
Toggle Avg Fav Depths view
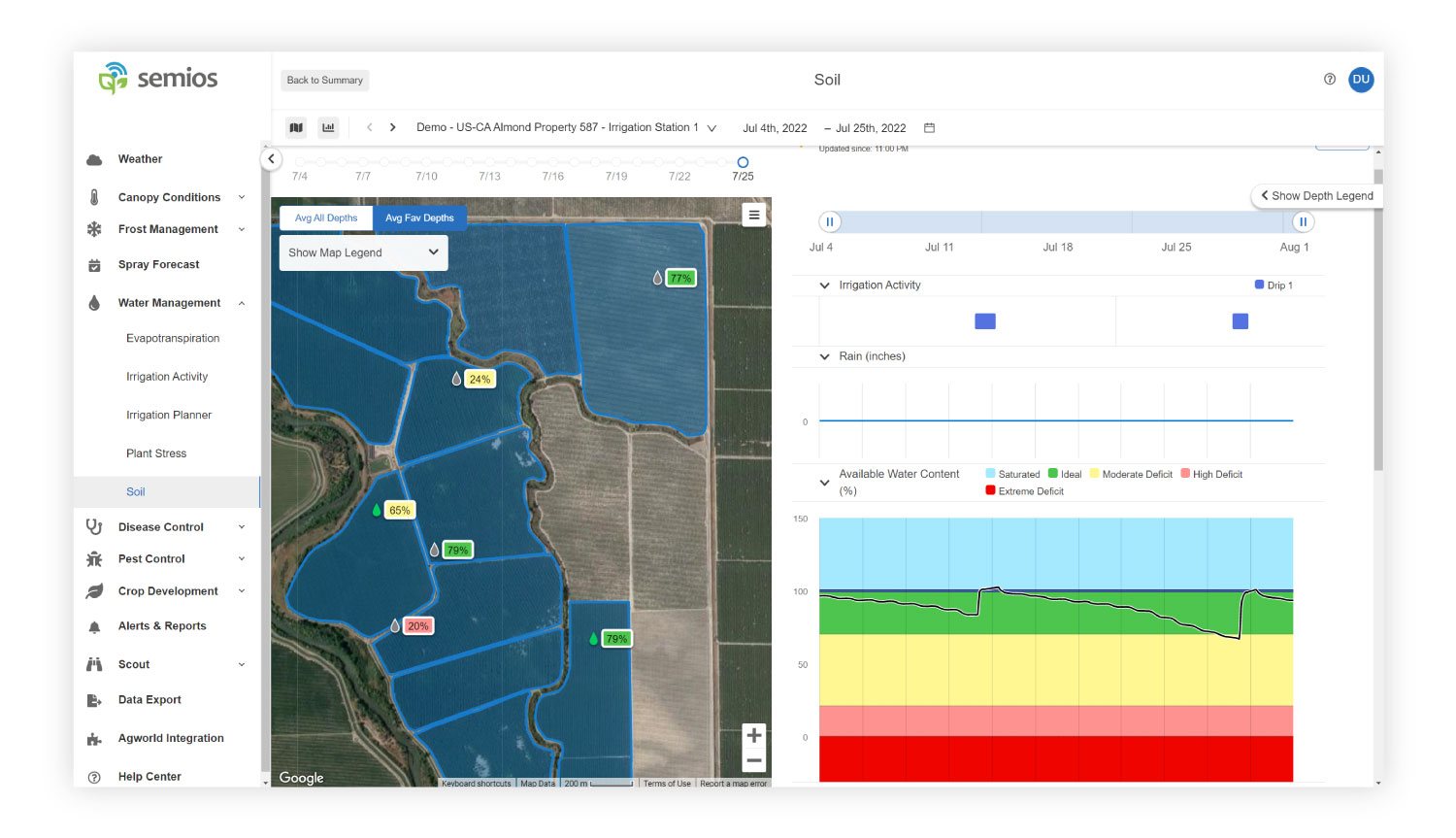click(419, 218)
